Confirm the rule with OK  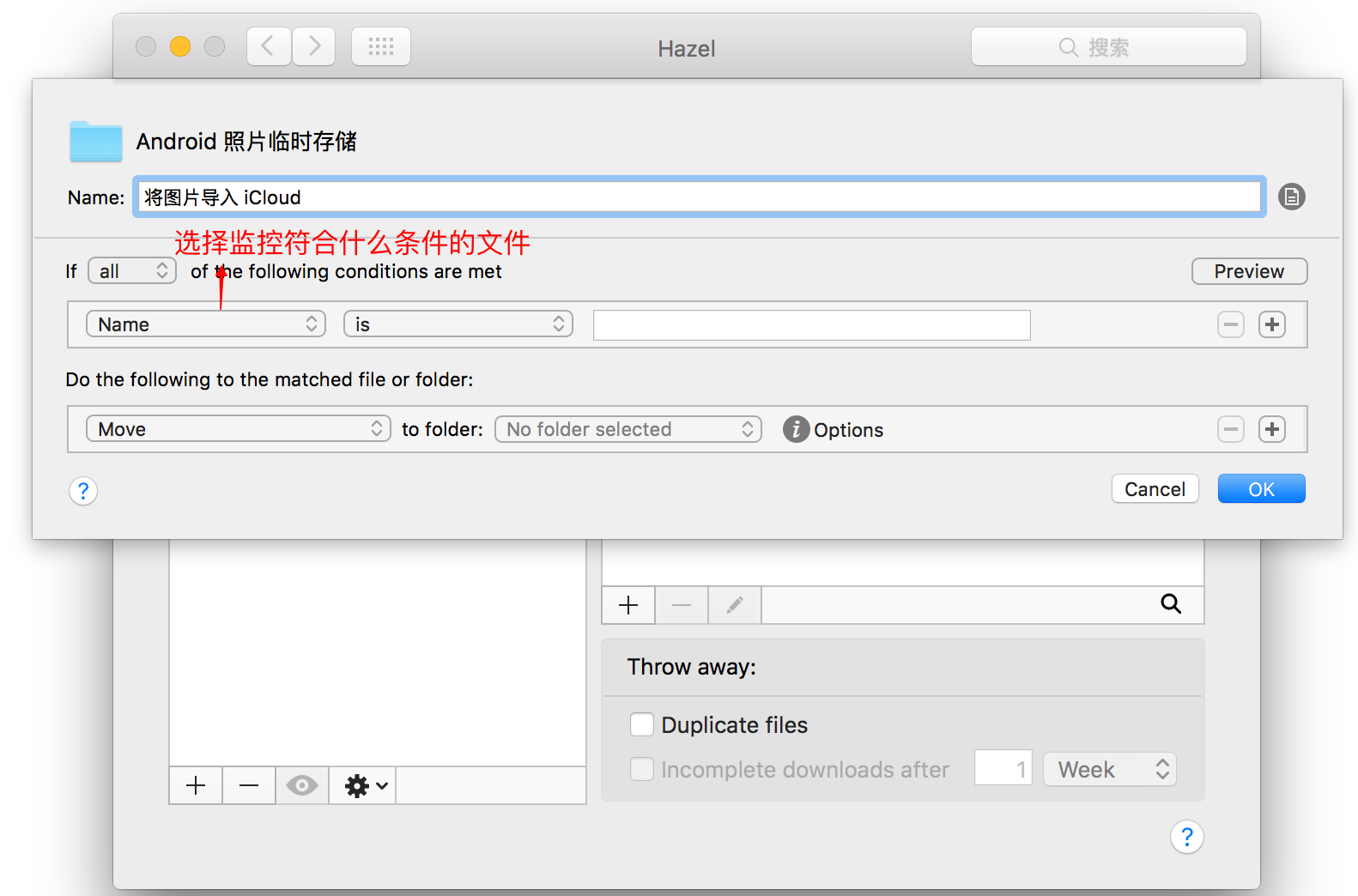point(1260,489)
